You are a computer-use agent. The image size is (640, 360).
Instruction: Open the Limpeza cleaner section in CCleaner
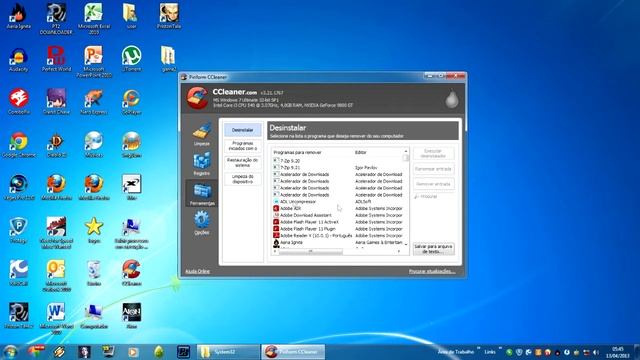coord(202,134)
